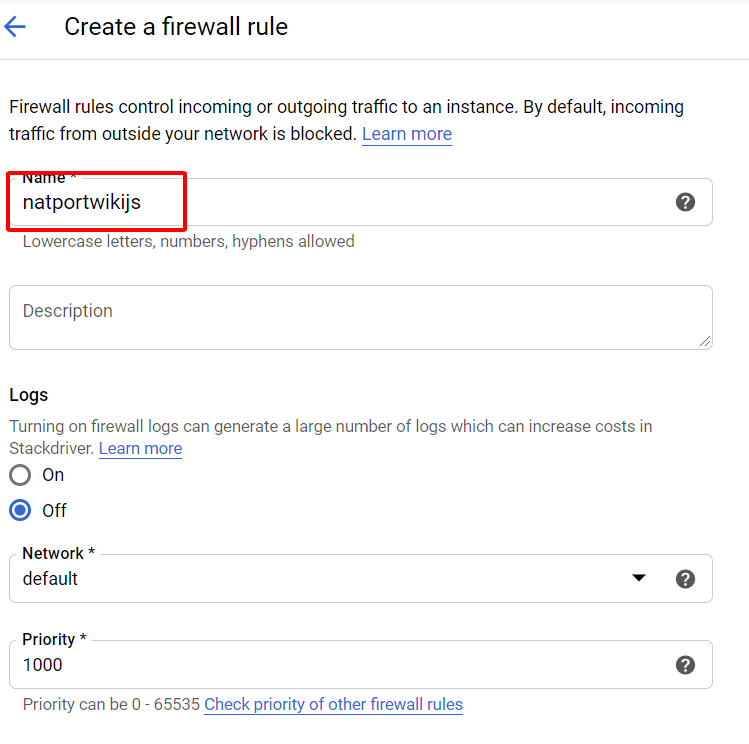Click the lowercase letters hint text
The width and height of the screenshot is (749, 744).
pos(188,241)
